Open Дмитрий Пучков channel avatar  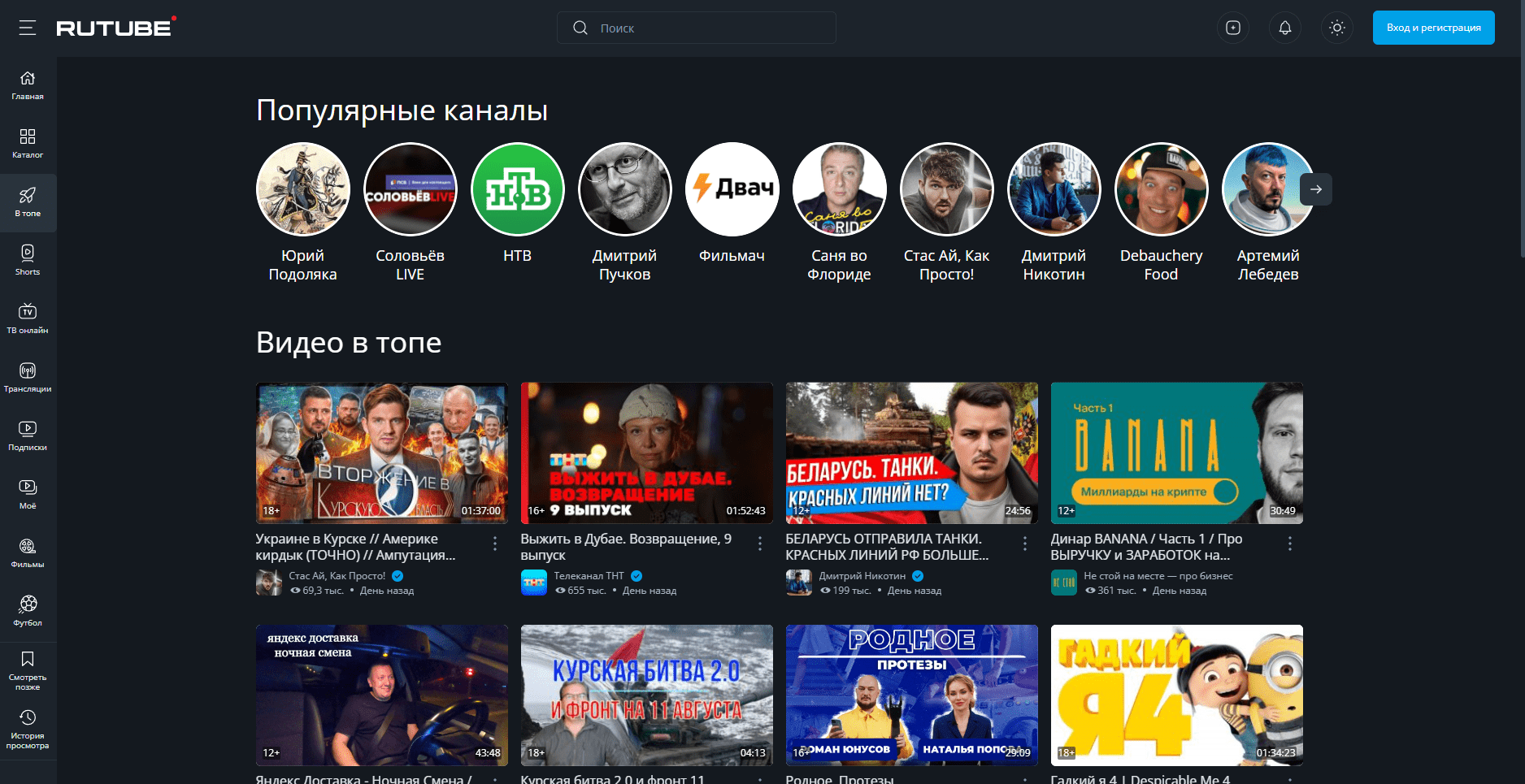[x=625, y=189]
